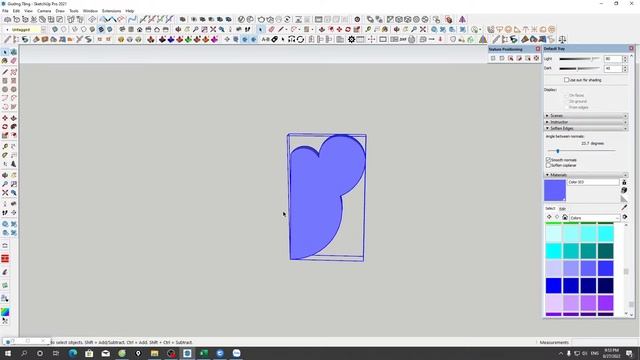Click Zoom Extents in left toolbar

click(5, 193)
